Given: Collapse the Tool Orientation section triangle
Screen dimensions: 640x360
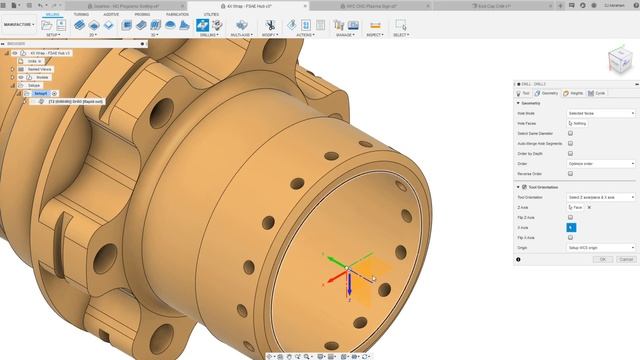Looking at the screenshot, I should coord(518,187).
